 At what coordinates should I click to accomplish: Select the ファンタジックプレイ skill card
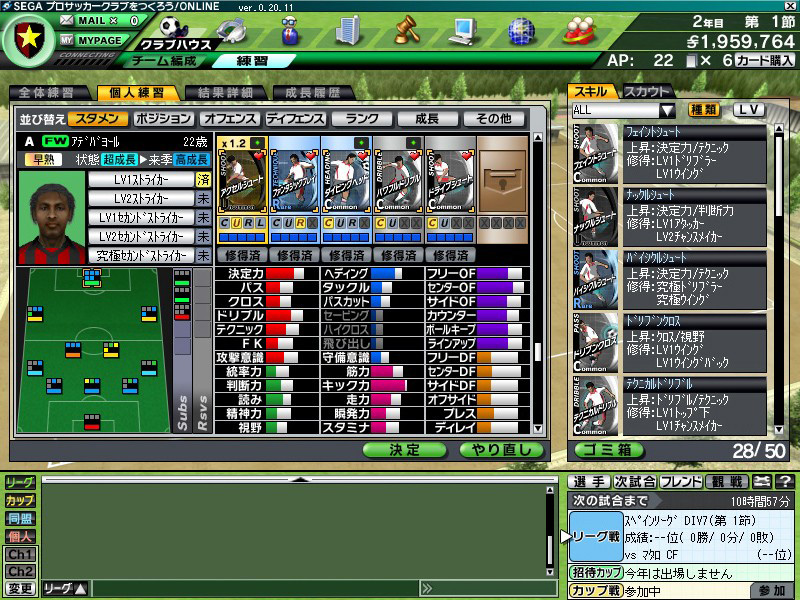pyautogui.click(x=294, y=181)
